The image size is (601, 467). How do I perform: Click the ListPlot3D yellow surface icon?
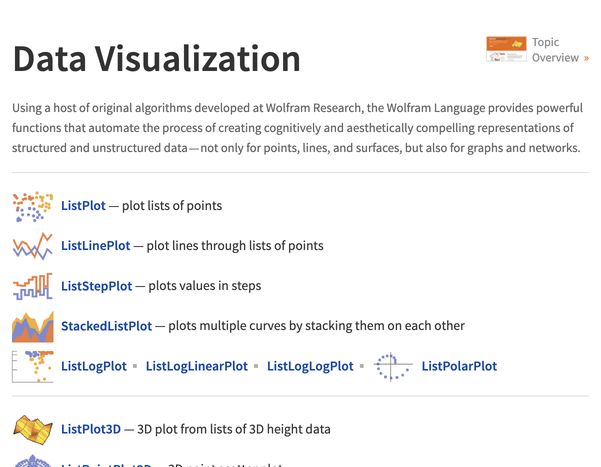[x=32, y=429]
